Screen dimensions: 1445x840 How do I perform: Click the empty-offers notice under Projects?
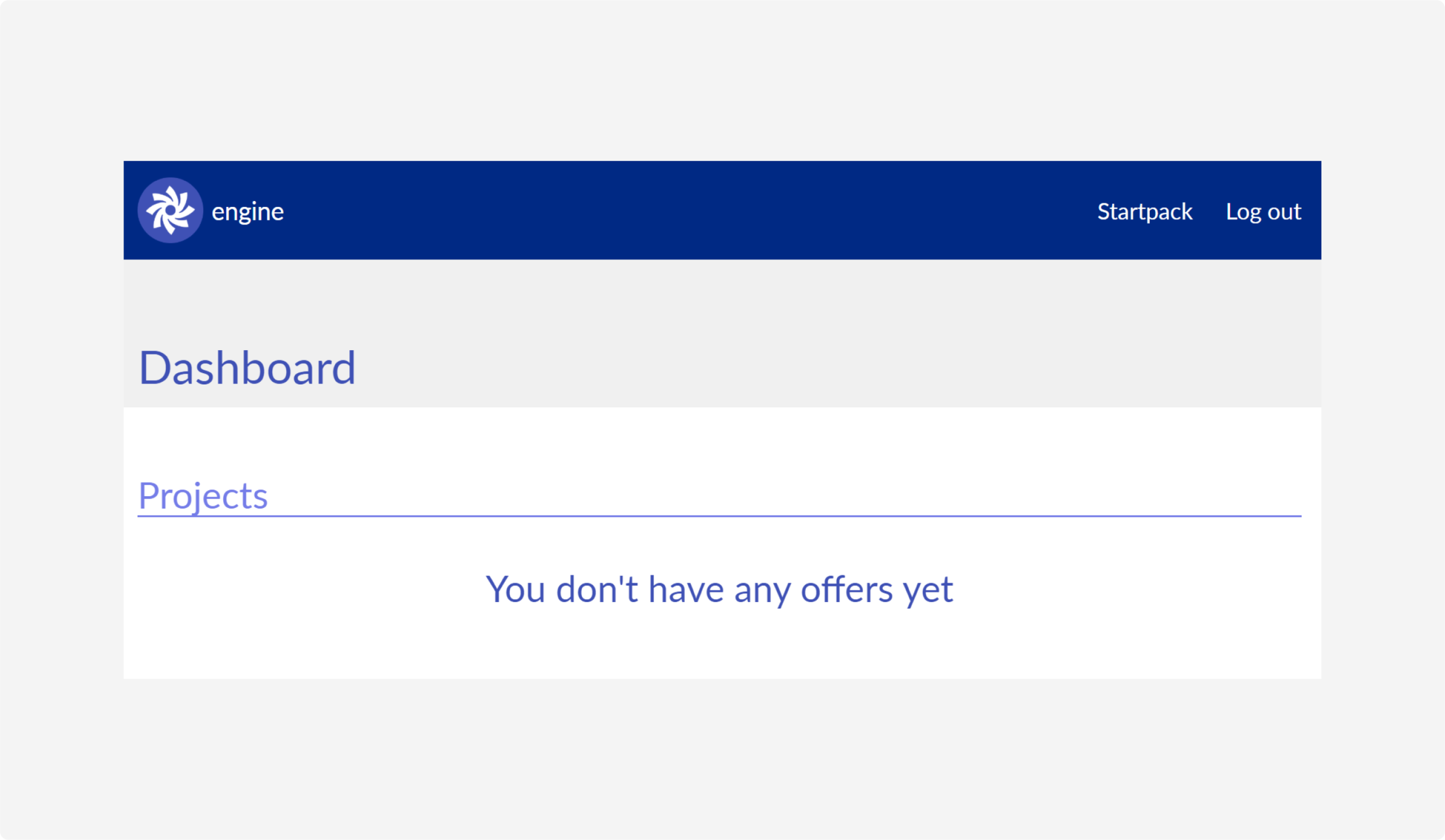(719, 590)
